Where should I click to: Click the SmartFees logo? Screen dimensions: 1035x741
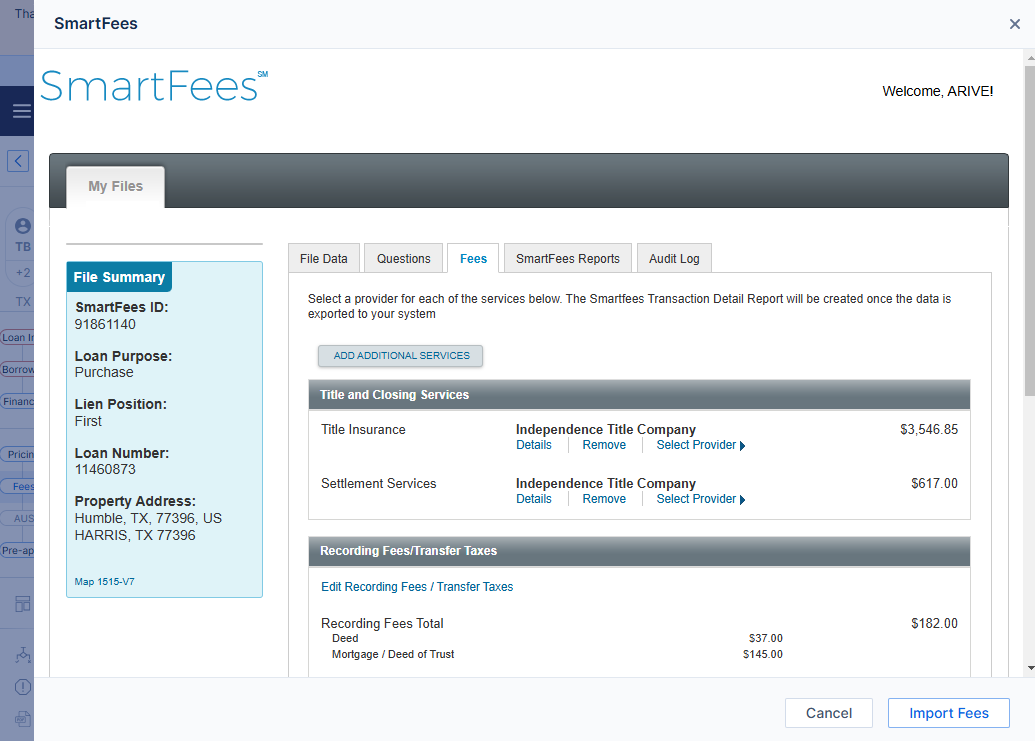[154, 86]
